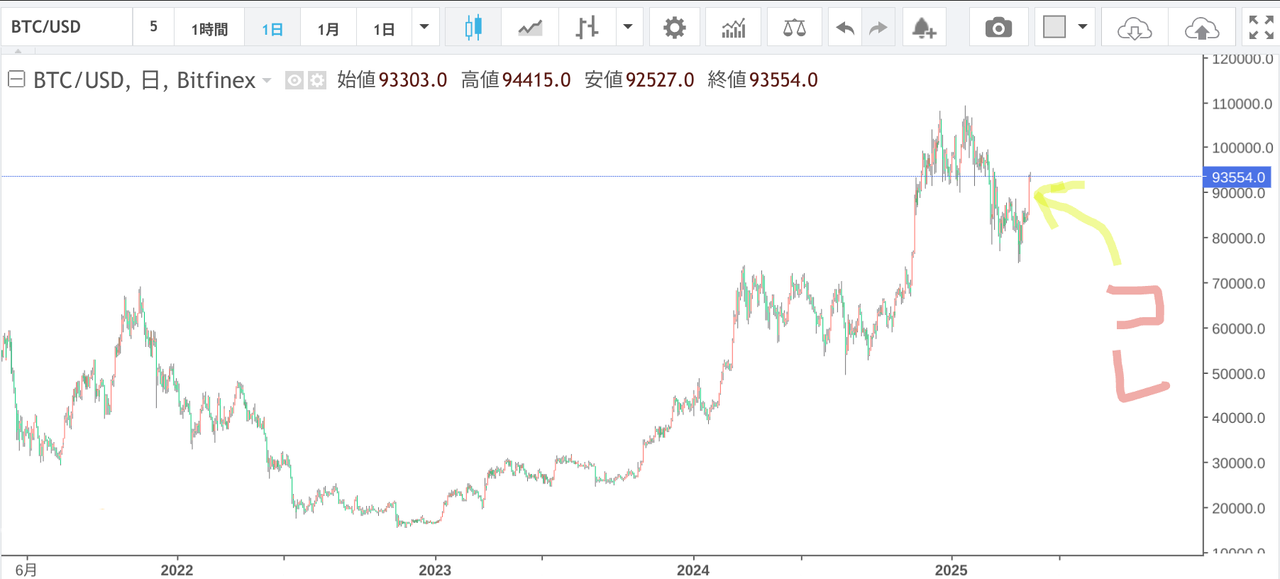This screenshot has height=579, width=1280.
Task: Open the indicators panel
Action: (734, 28)
